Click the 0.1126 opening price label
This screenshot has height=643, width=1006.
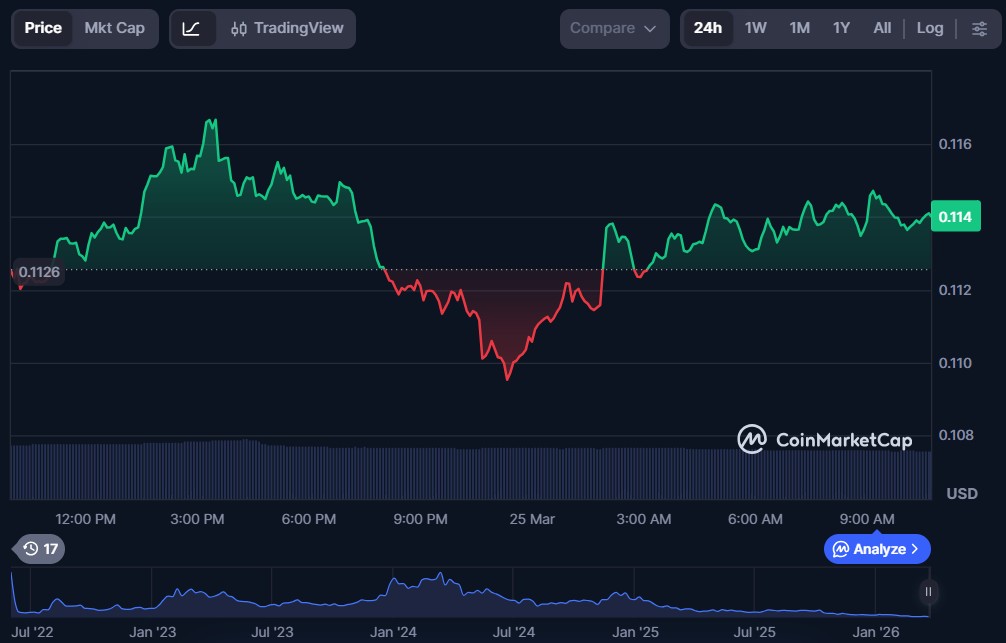tap(40, 272)
